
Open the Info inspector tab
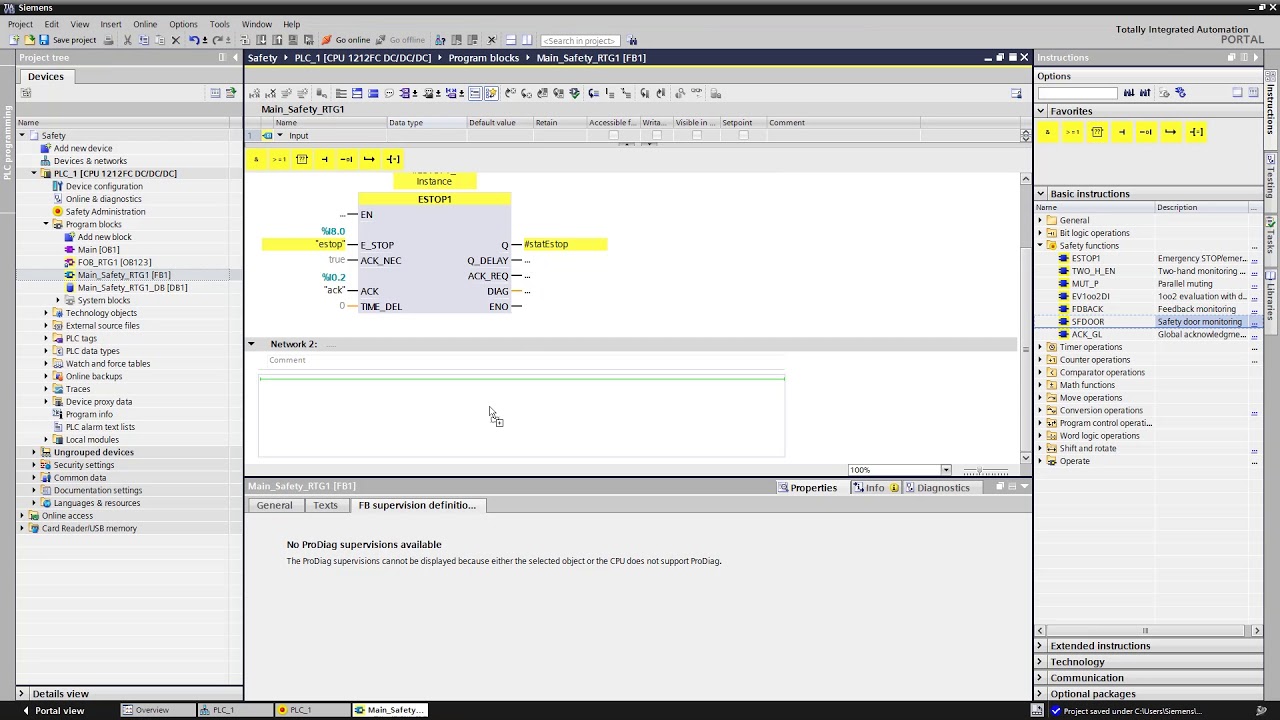click(x=875, y=487)
